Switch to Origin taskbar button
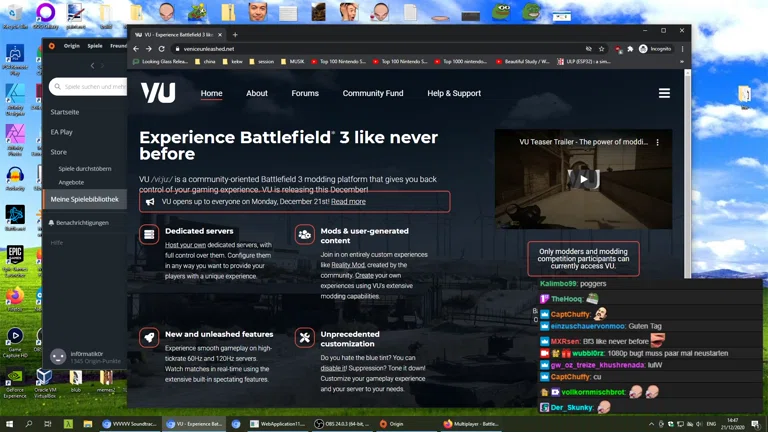The height and width of the screenshot is (432, 768). pos(405,424)
